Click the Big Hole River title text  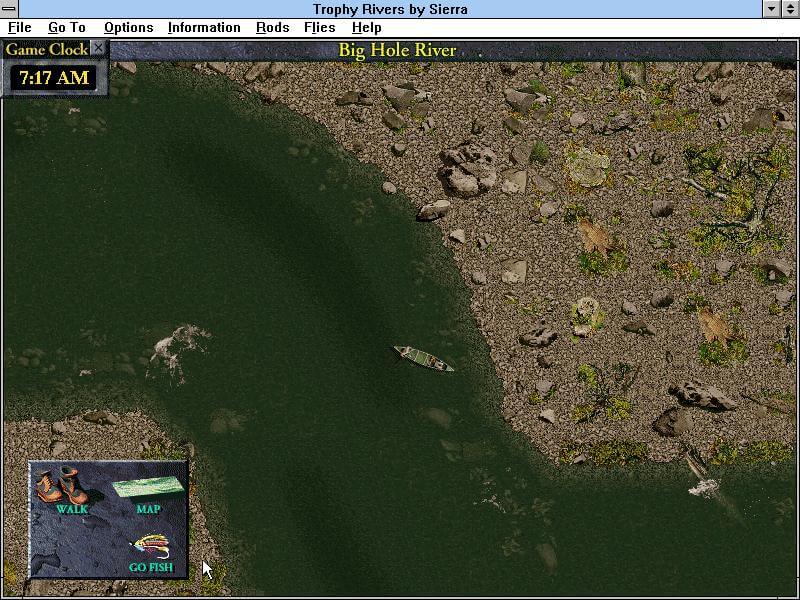397,51
